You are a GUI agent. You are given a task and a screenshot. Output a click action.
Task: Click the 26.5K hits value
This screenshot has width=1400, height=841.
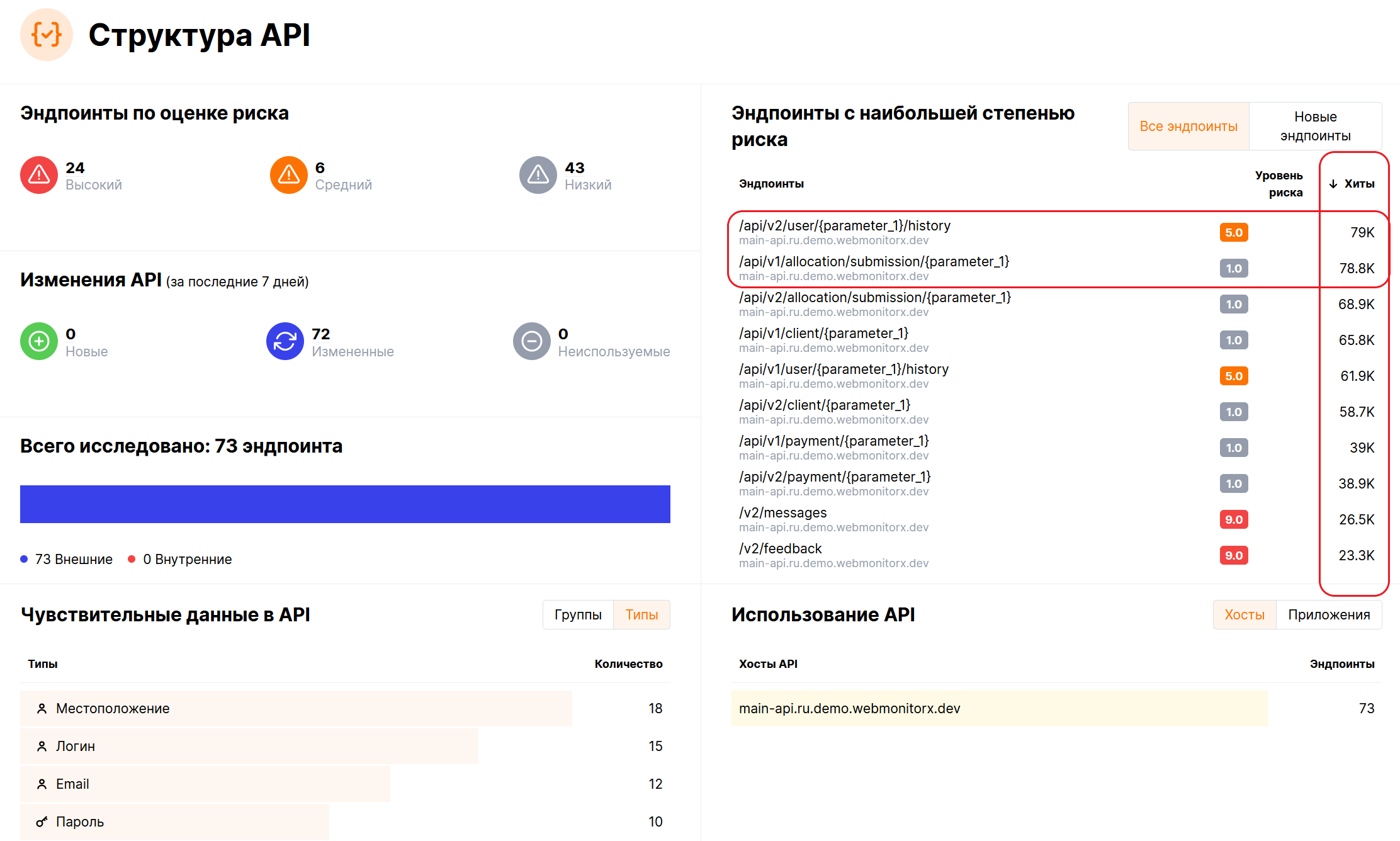(x=1357, y=520)
